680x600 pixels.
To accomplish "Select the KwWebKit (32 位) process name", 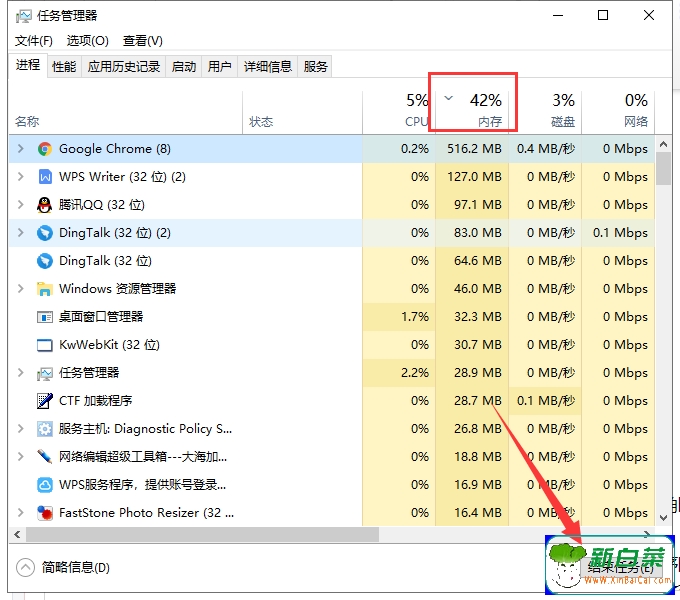I will 109,345.
